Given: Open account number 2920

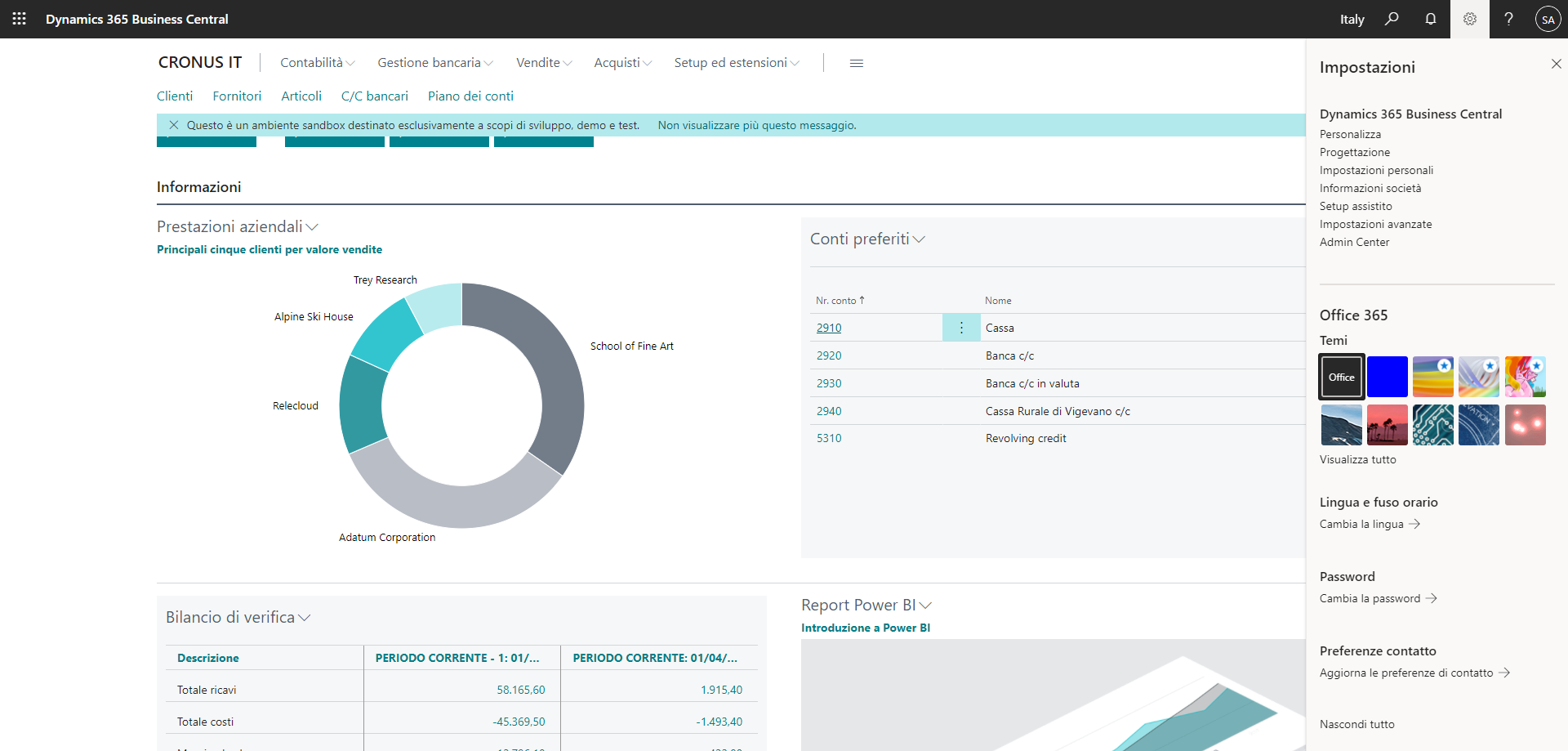Looking at the screenshot, I should (829, 355).
